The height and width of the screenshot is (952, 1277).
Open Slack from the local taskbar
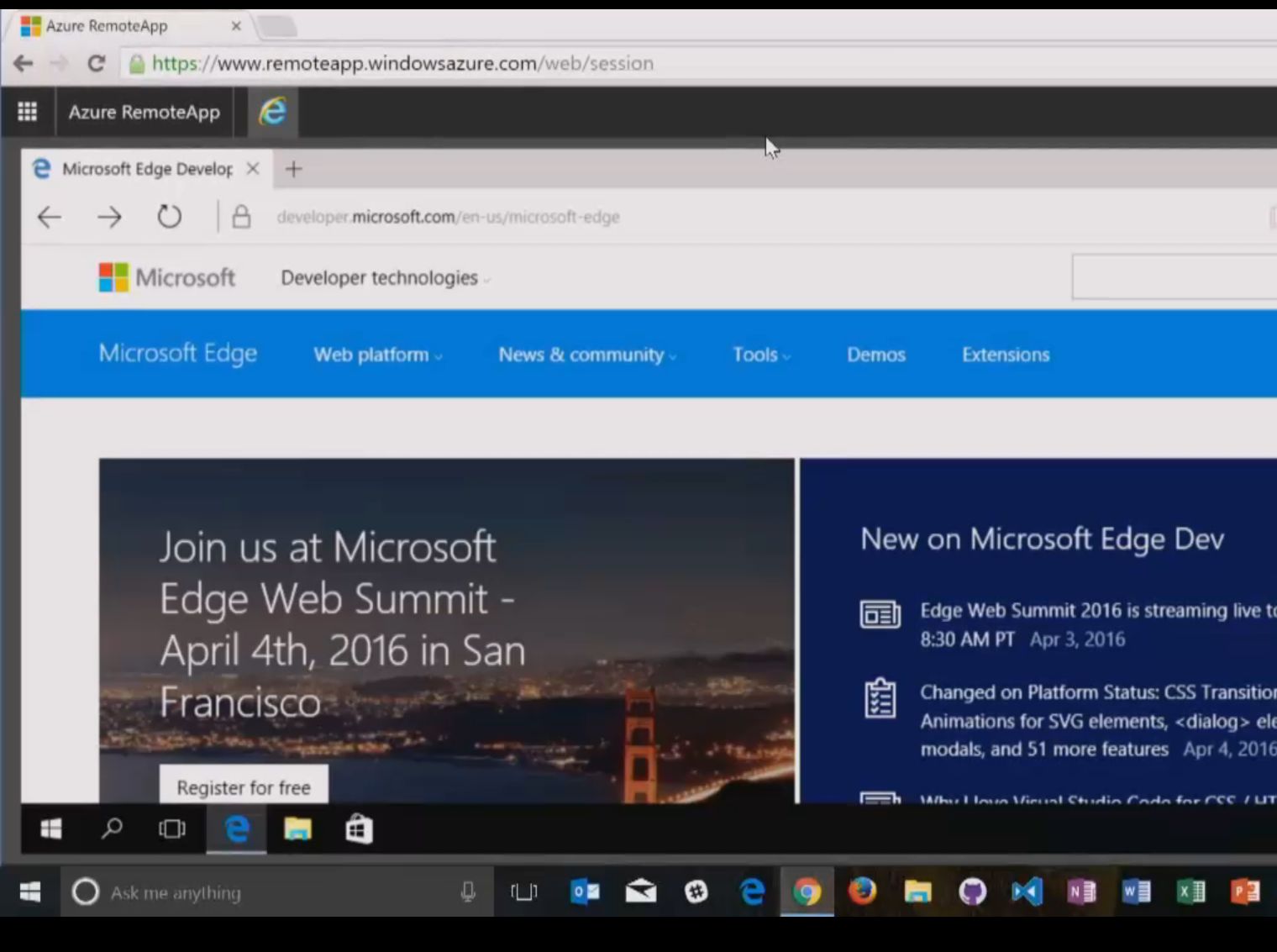pos(696,892)
